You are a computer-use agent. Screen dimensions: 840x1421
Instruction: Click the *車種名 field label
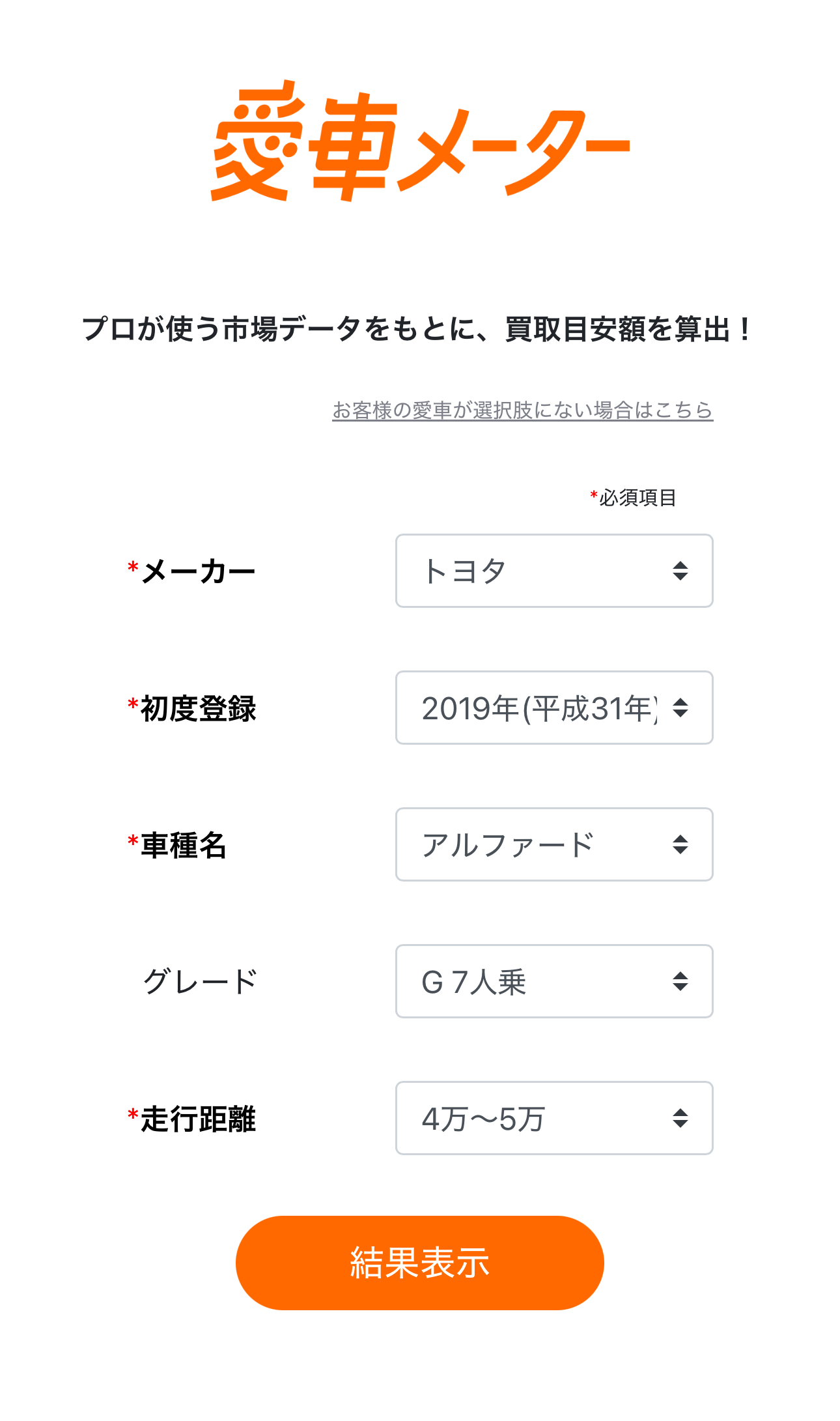(178, 845)
